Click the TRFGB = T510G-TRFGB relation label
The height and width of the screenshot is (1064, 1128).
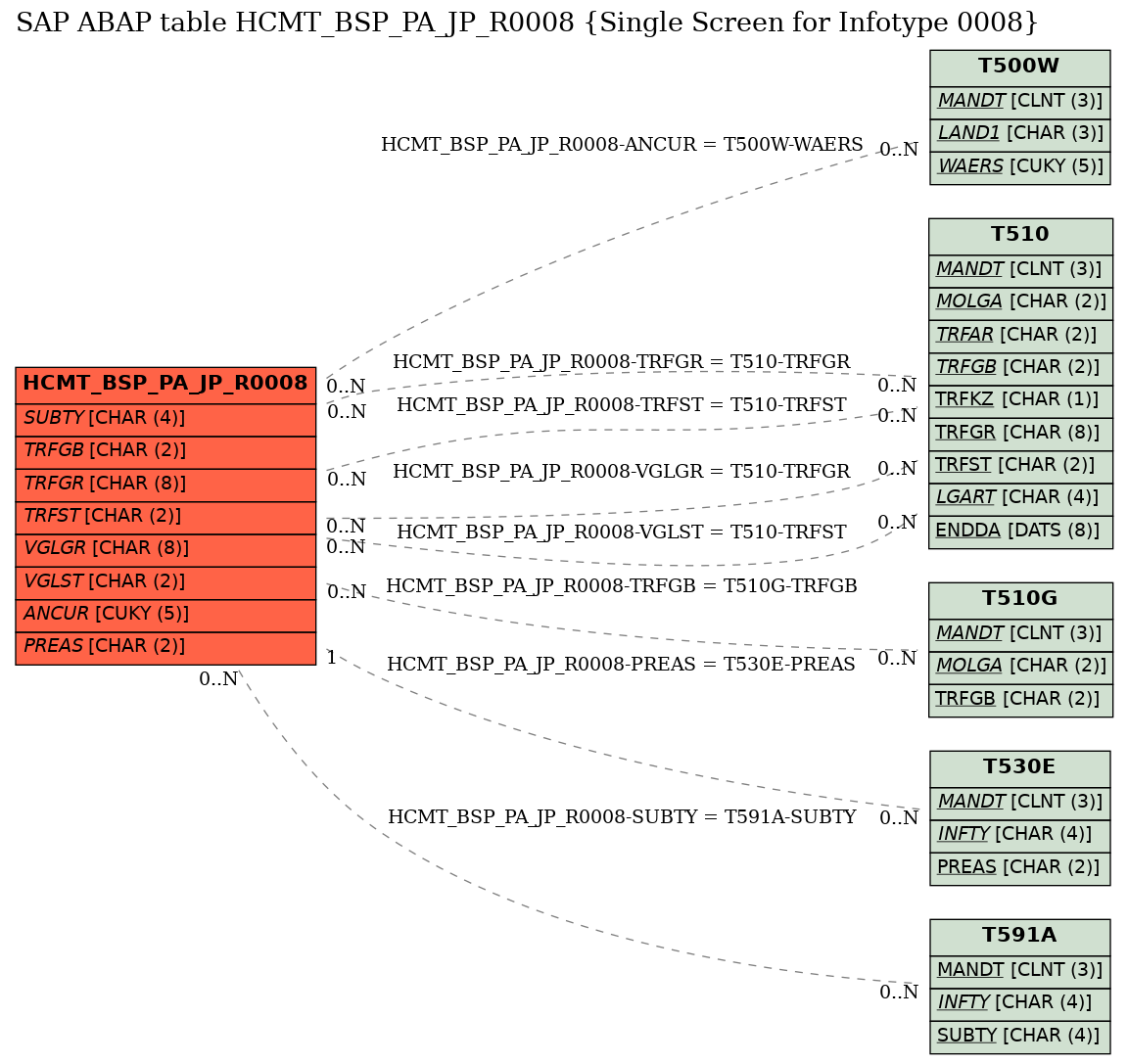coord(622,586)
